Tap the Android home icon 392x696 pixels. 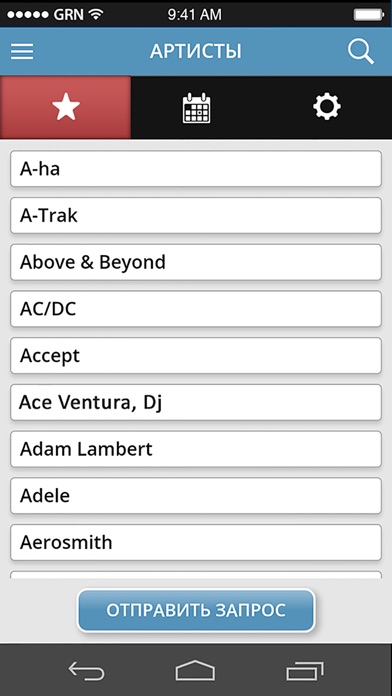tap(195, 670)
